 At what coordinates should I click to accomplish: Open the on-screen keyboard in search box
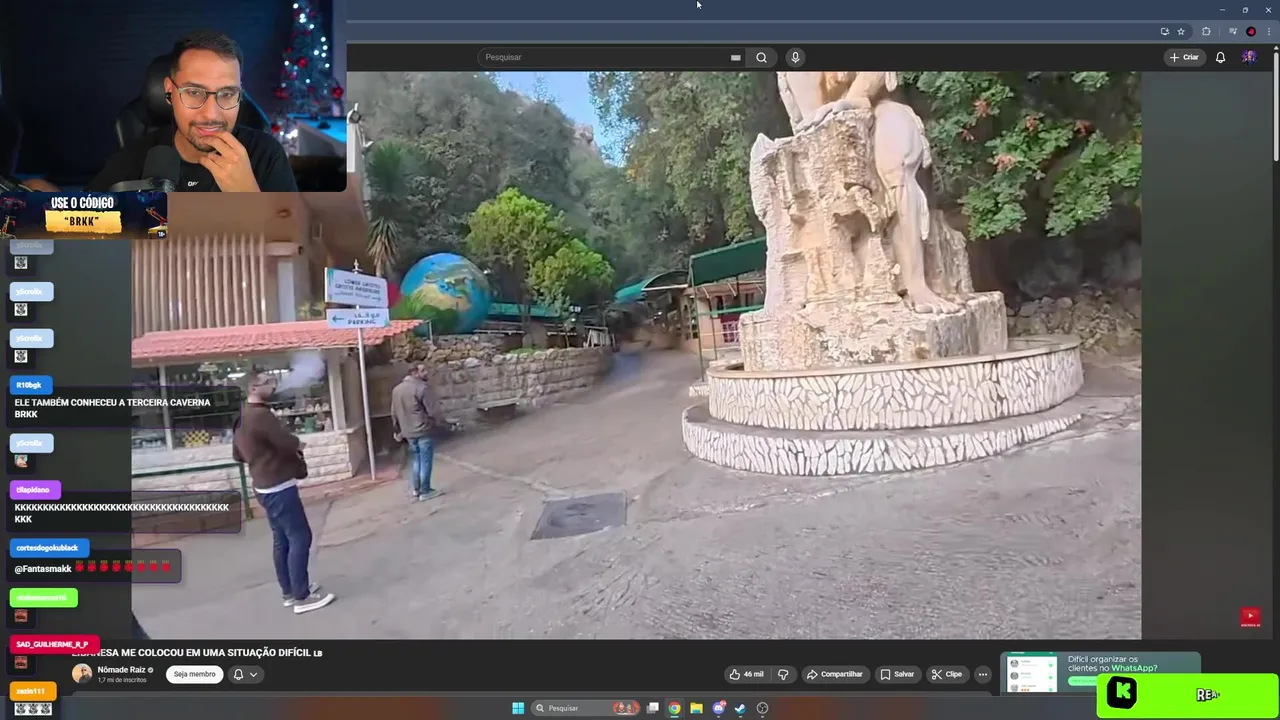pyautogui.click(x=735, y=57)
